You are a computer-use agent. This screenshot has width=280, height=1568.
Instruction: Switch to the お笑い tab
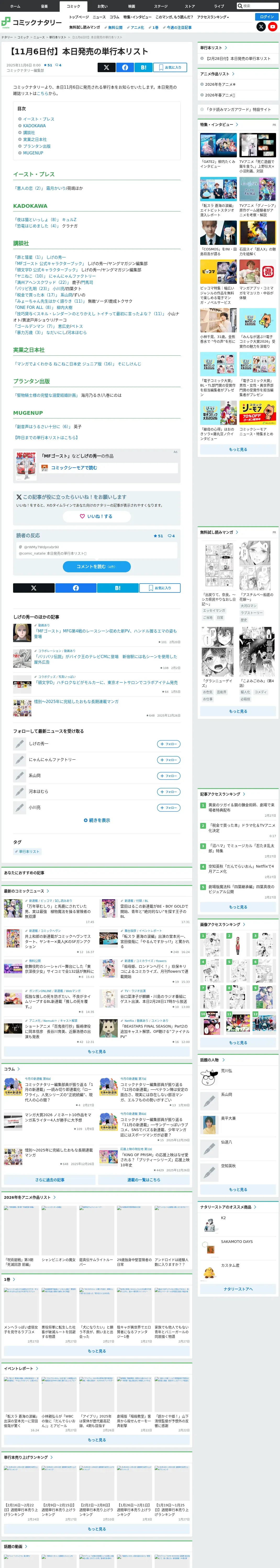pos(103,6)
